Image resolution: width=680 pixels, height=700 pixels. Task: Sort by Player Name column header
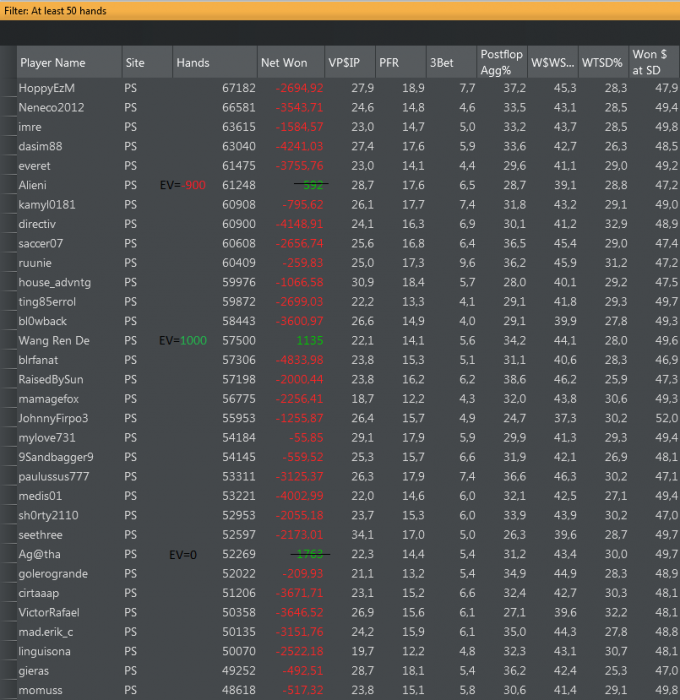point(69,62)
